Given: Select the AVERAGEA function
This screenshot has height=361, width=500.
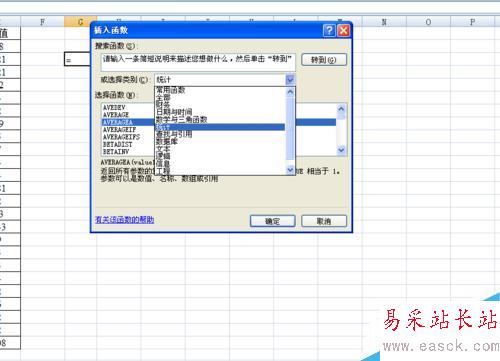Looking at the screenshot, I should [x=118, y=122].
